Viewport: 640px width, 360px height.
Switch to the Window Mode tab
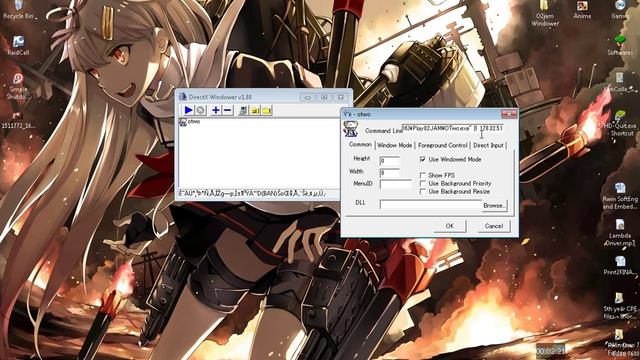[x=394, y=145]
